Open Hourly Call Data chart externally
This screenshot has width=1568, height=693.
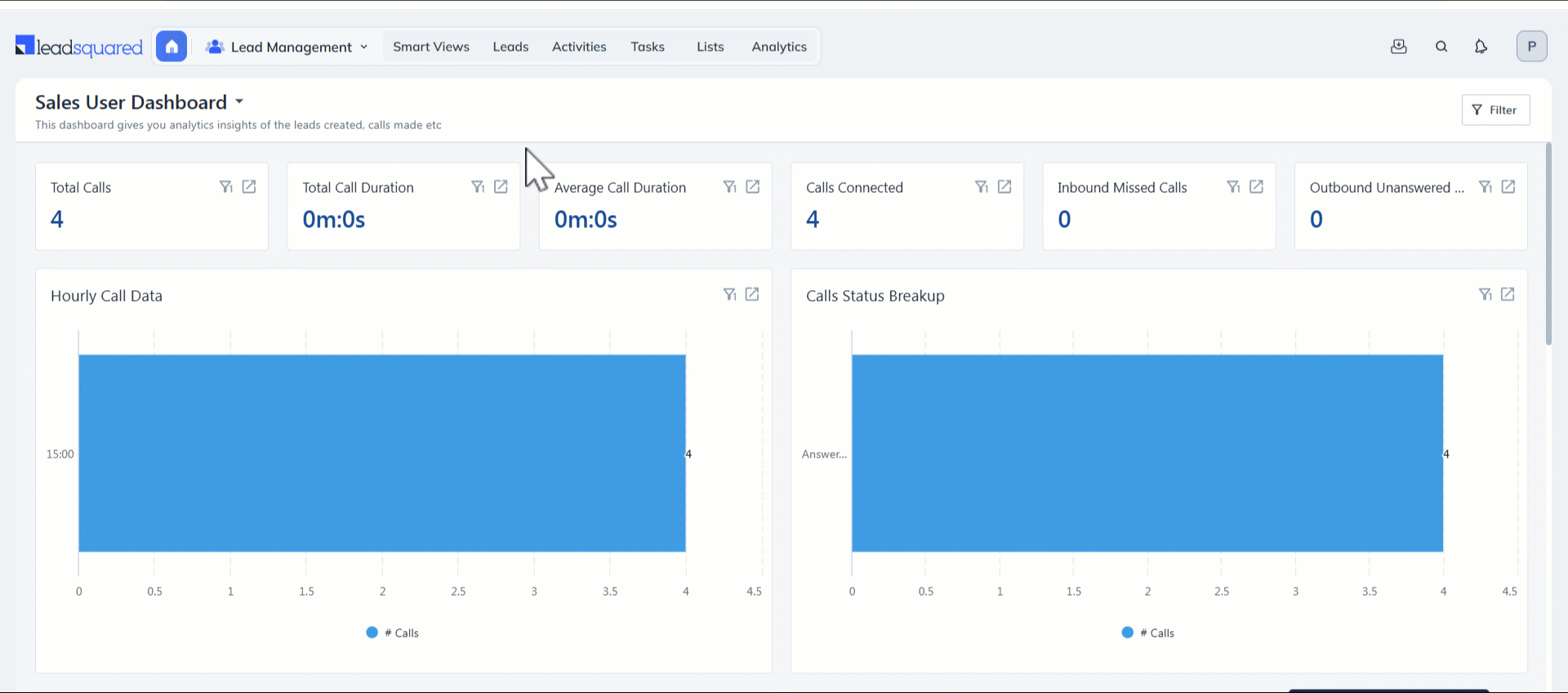tap(752, 294)
